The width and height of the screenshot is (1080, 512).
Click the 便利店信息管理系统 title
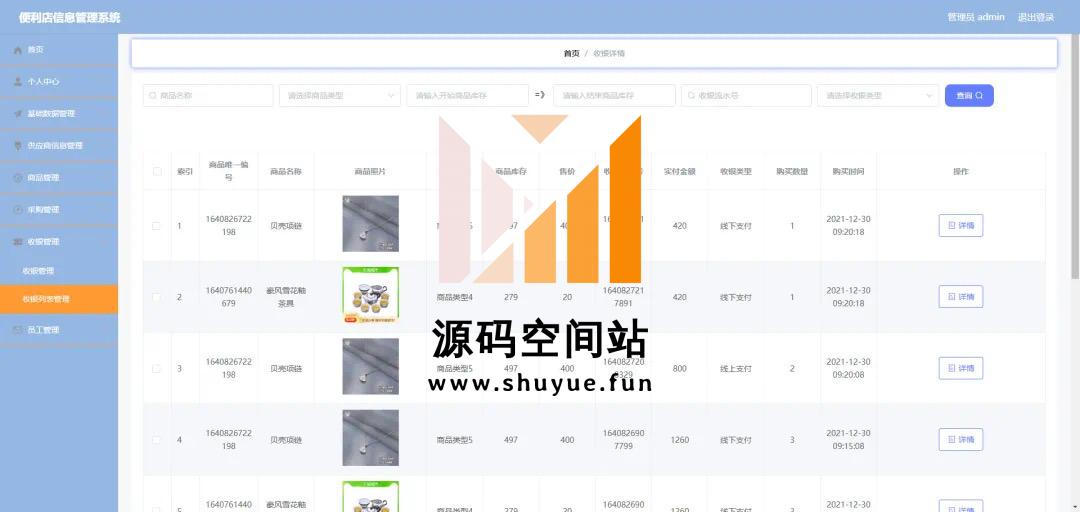[x=70, y=17]
